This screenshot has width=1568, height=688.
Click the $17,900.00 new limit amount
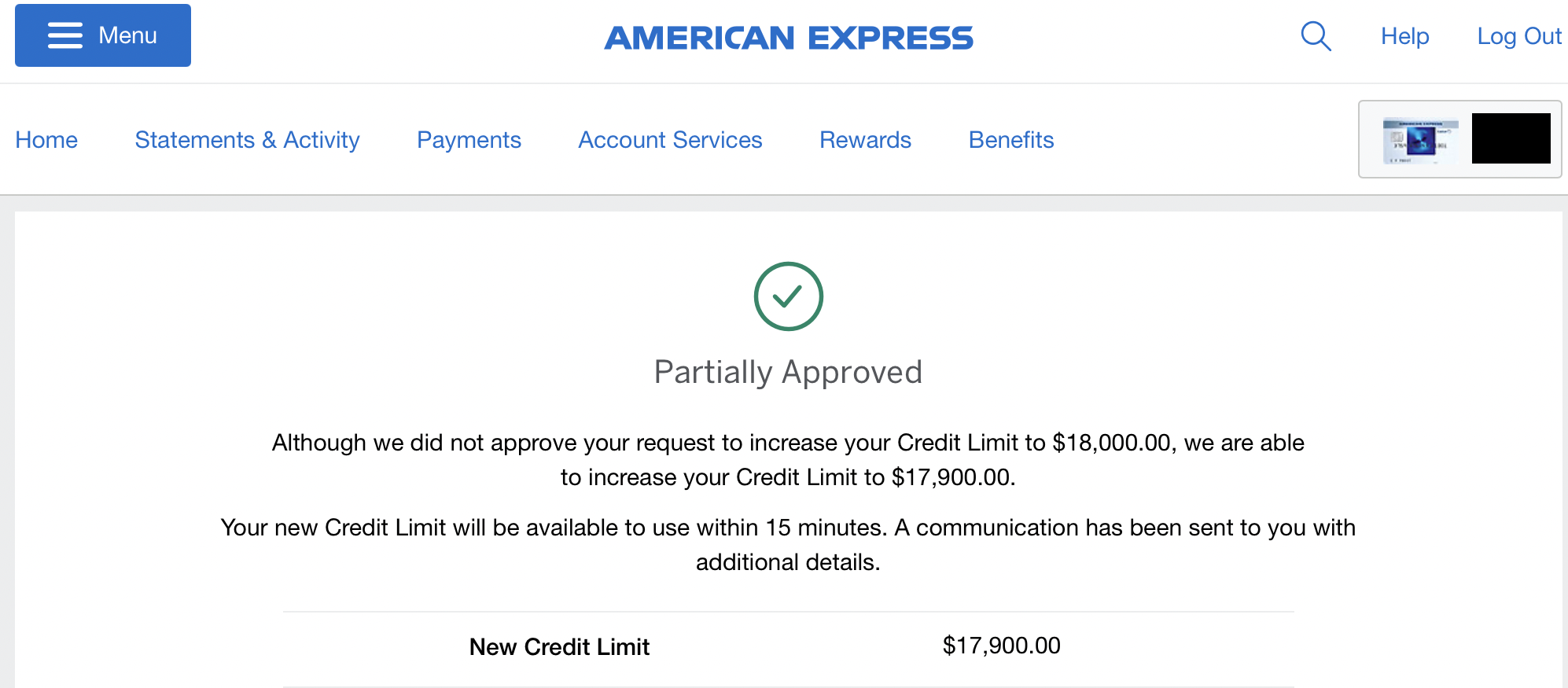(1001, 646)
